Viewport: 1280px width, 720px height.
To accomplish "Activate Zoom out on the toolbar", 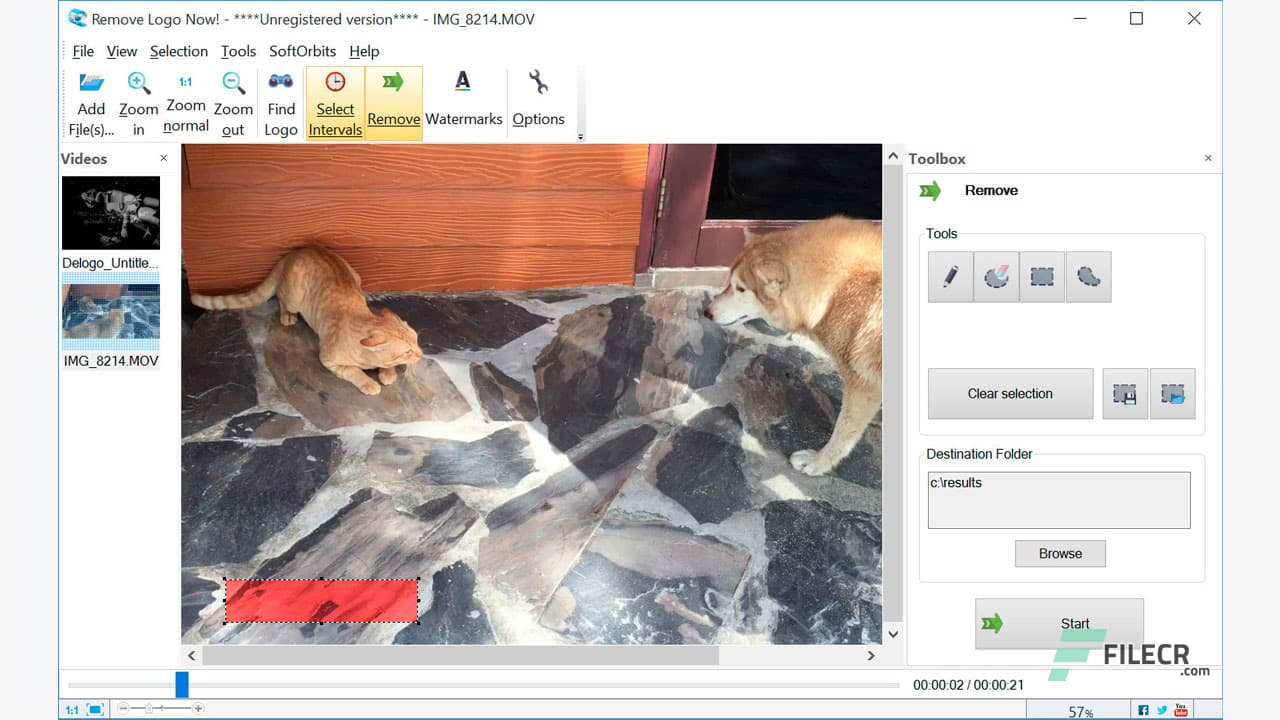I will pos(233,98).
